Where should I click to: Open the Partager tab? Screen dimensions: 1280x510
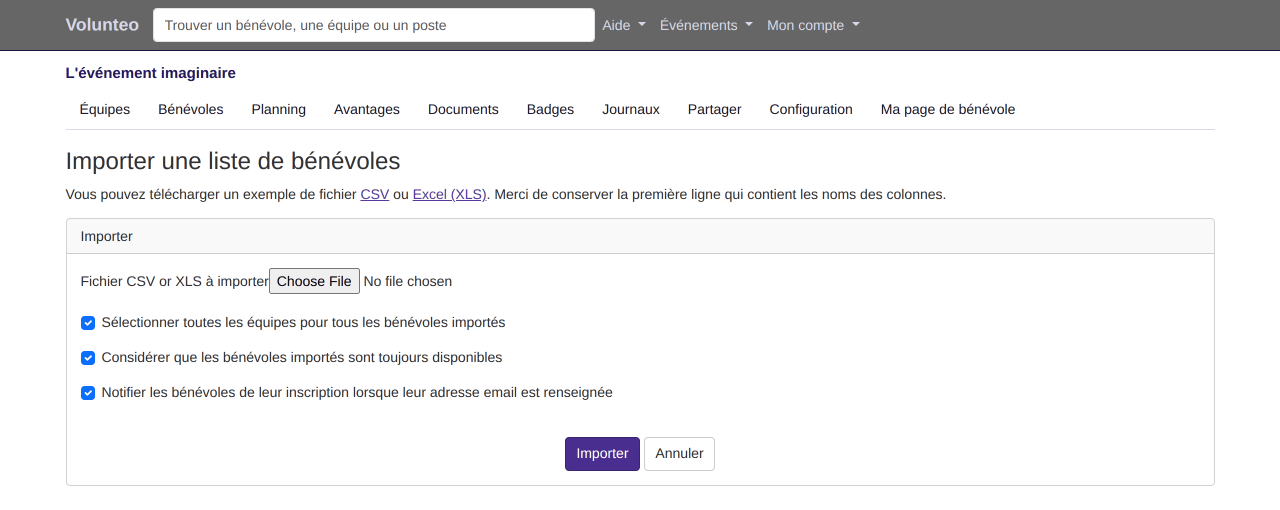coord(715,109)
